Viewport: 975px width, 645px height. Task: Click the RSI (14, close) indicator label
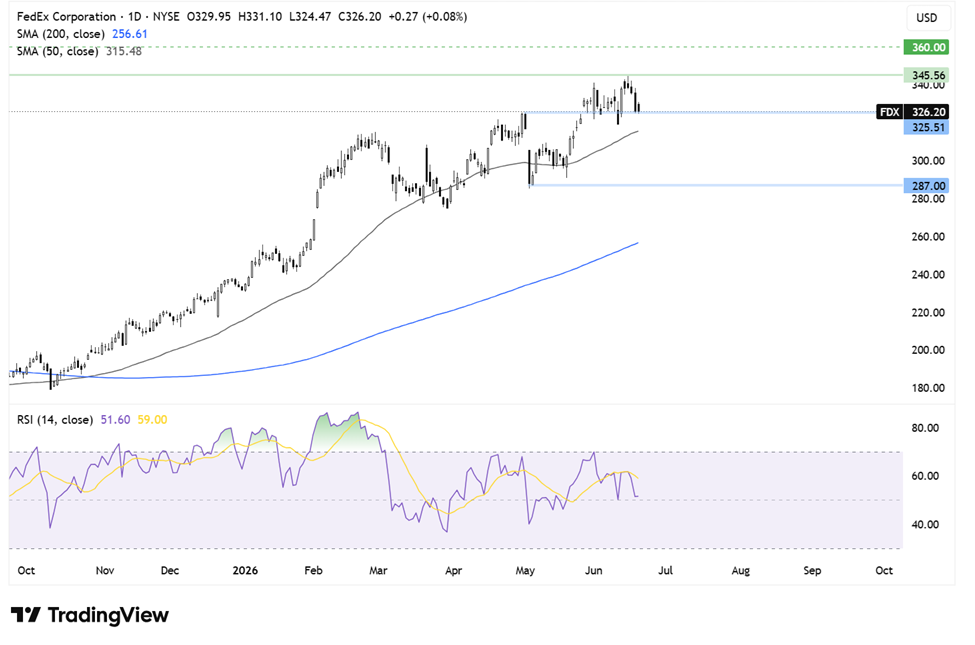55,420
